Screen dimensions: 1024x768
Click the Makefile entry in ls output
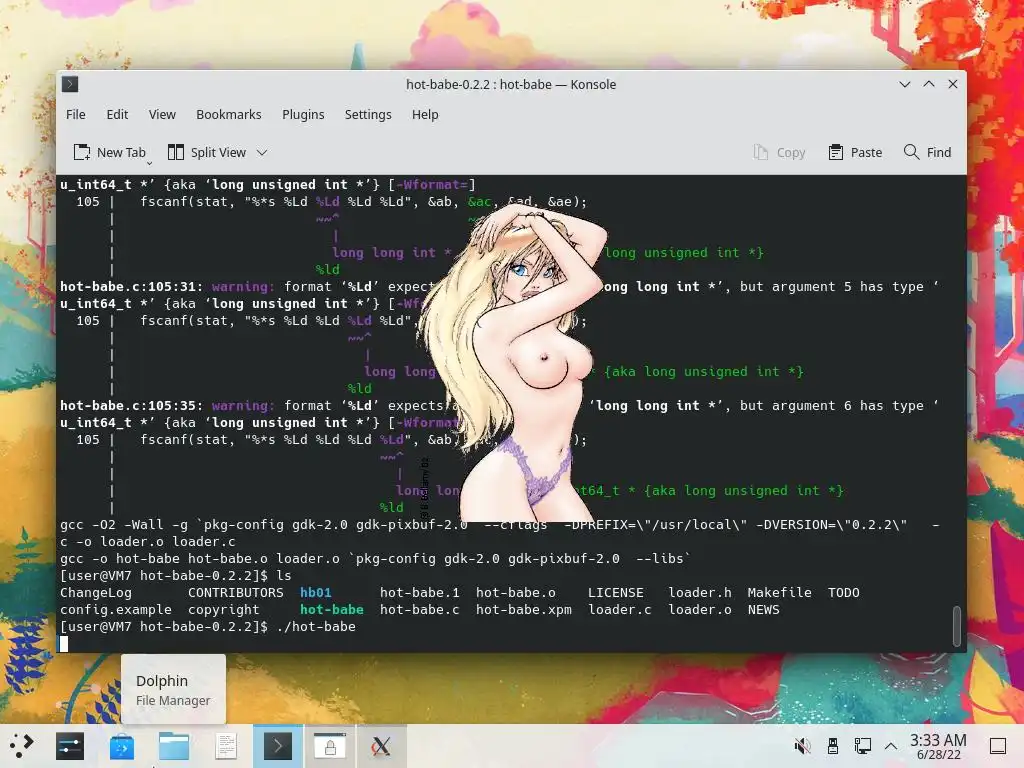779,592
